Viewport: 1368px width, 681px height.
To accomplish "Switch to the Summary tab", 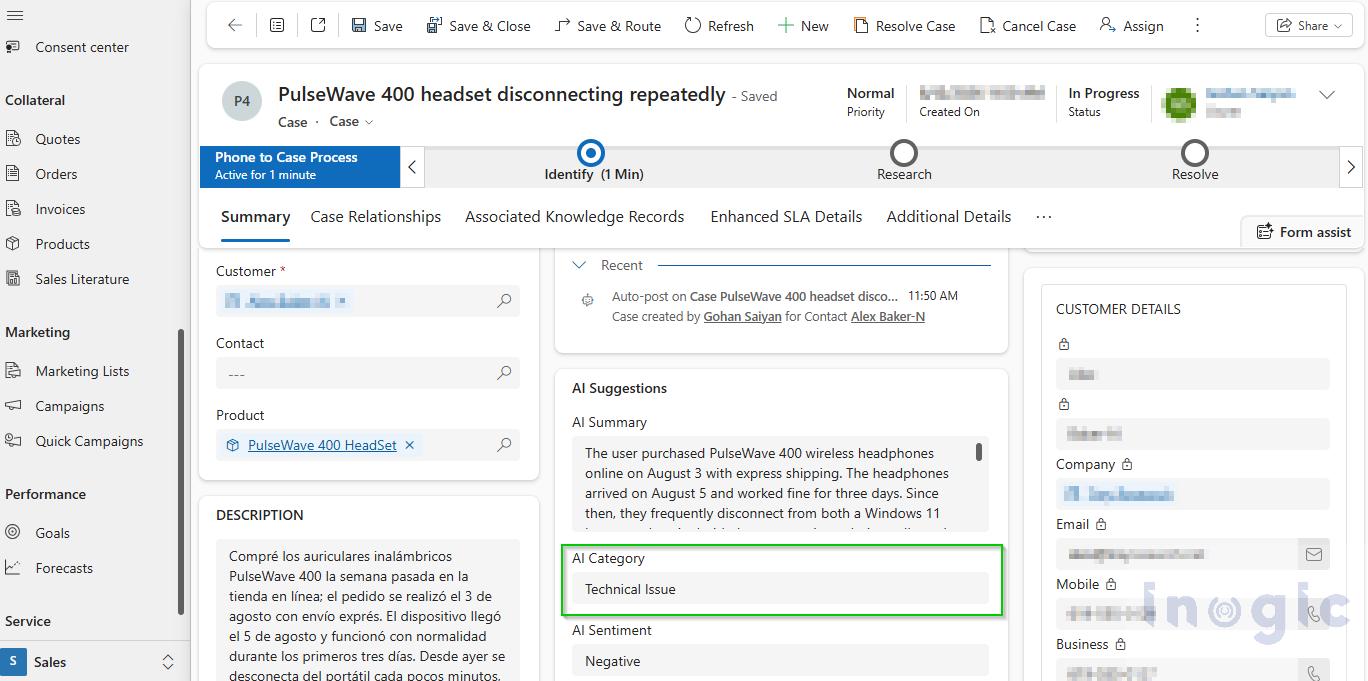I will (255, 217).
